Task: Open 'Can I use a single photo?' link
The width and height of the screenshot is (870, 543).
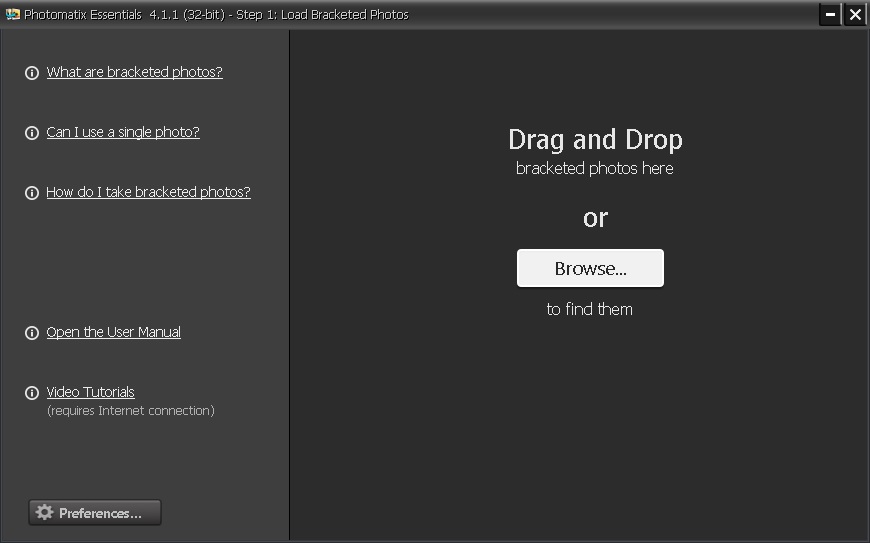Action: (x=123, y=132)
